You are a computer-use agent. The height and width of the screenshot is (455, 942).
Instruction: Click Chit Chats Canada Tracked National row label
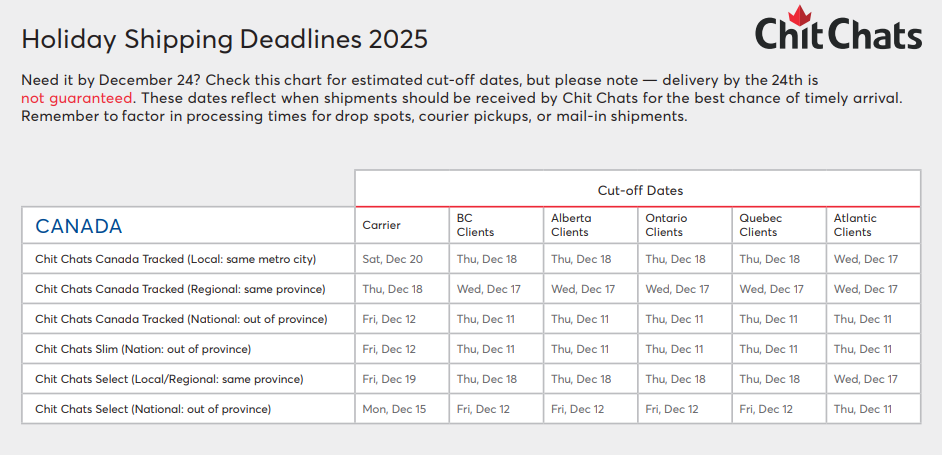point(181,319)
